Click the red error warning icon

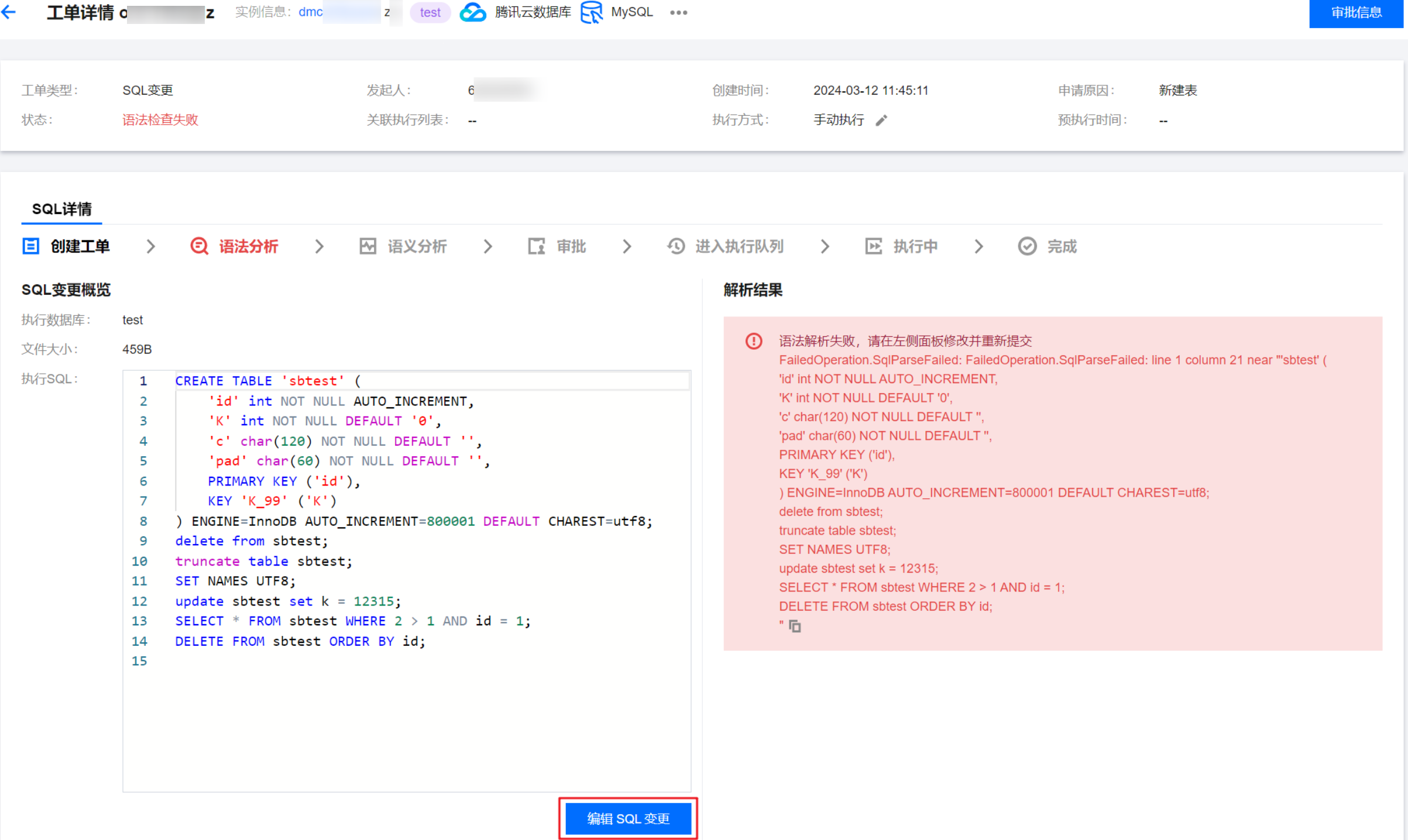tap(754, 341)
